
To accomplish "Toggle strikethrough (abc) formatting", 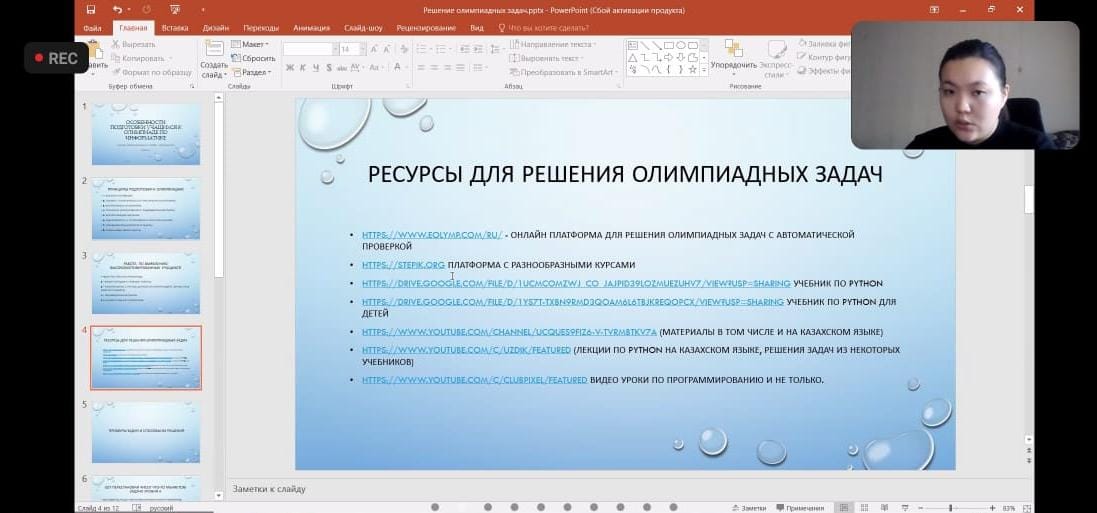I will coord(342,68).
